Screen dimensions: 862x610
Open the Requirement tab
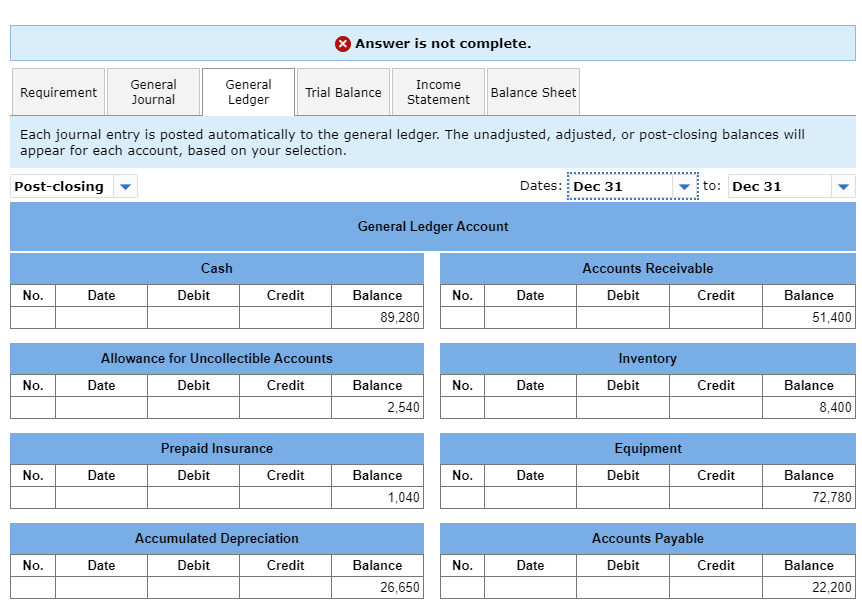coord(58,92)
